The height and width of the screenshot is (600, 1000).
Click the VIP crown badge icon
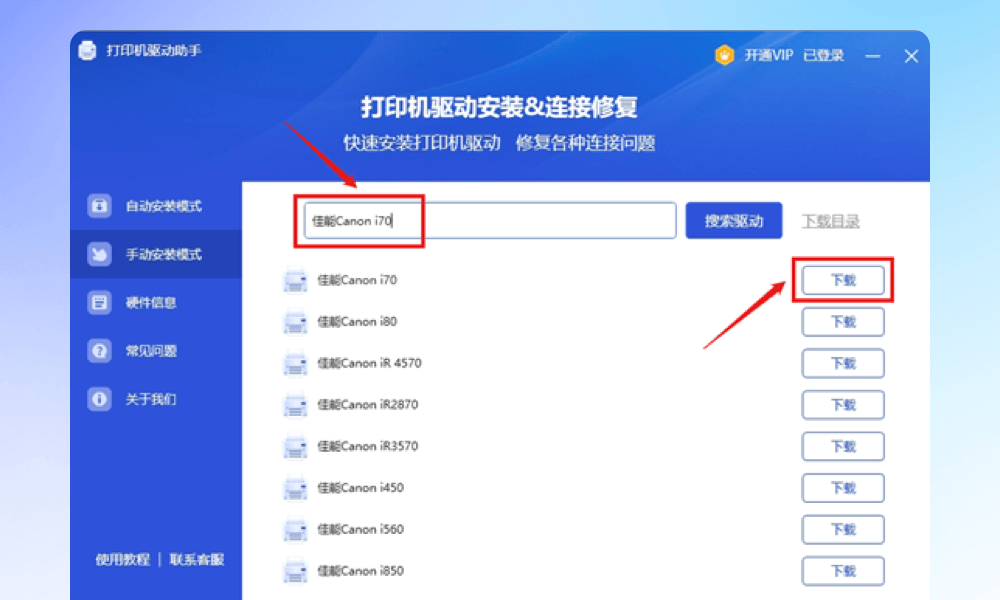tap(724, 55)
